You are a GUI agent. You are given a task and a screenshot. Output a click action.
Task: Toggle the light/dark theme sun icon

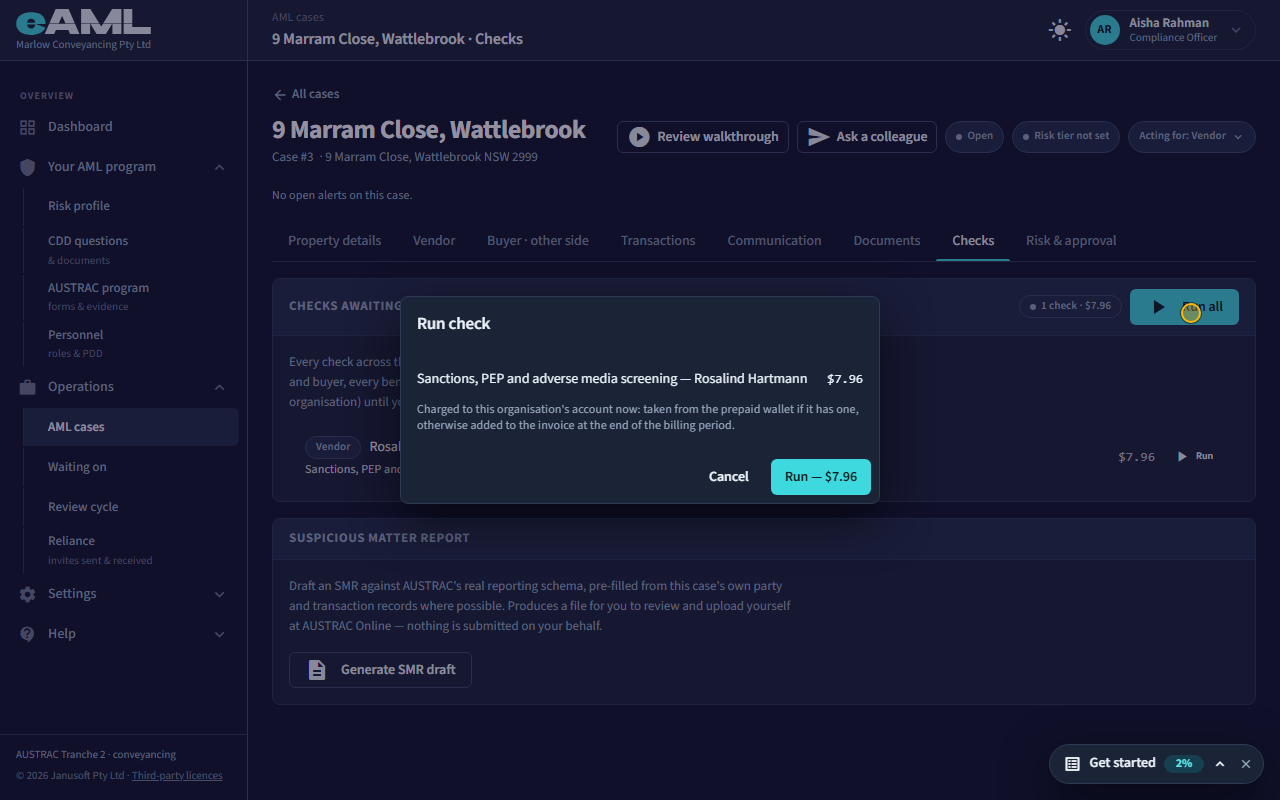(x=1060, y=30)
